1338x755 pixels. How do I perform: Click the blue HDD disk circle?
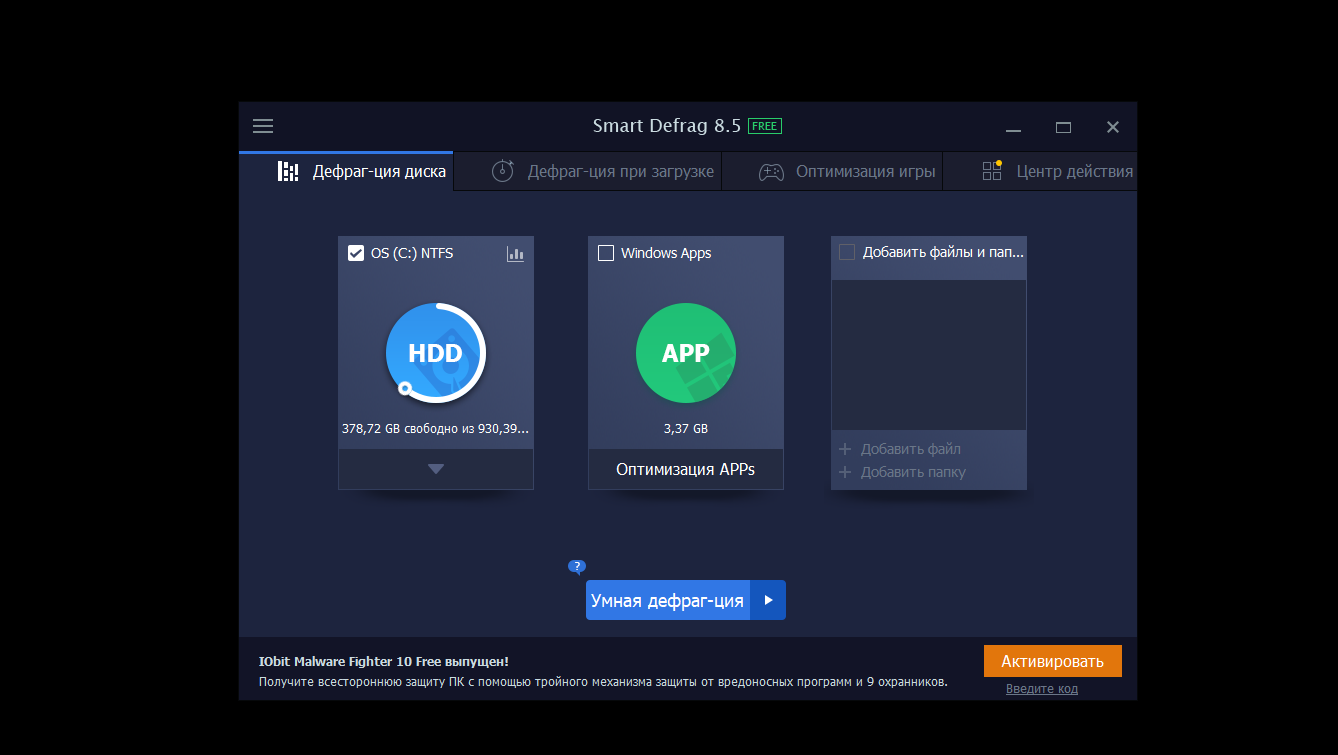coord(435,353)
